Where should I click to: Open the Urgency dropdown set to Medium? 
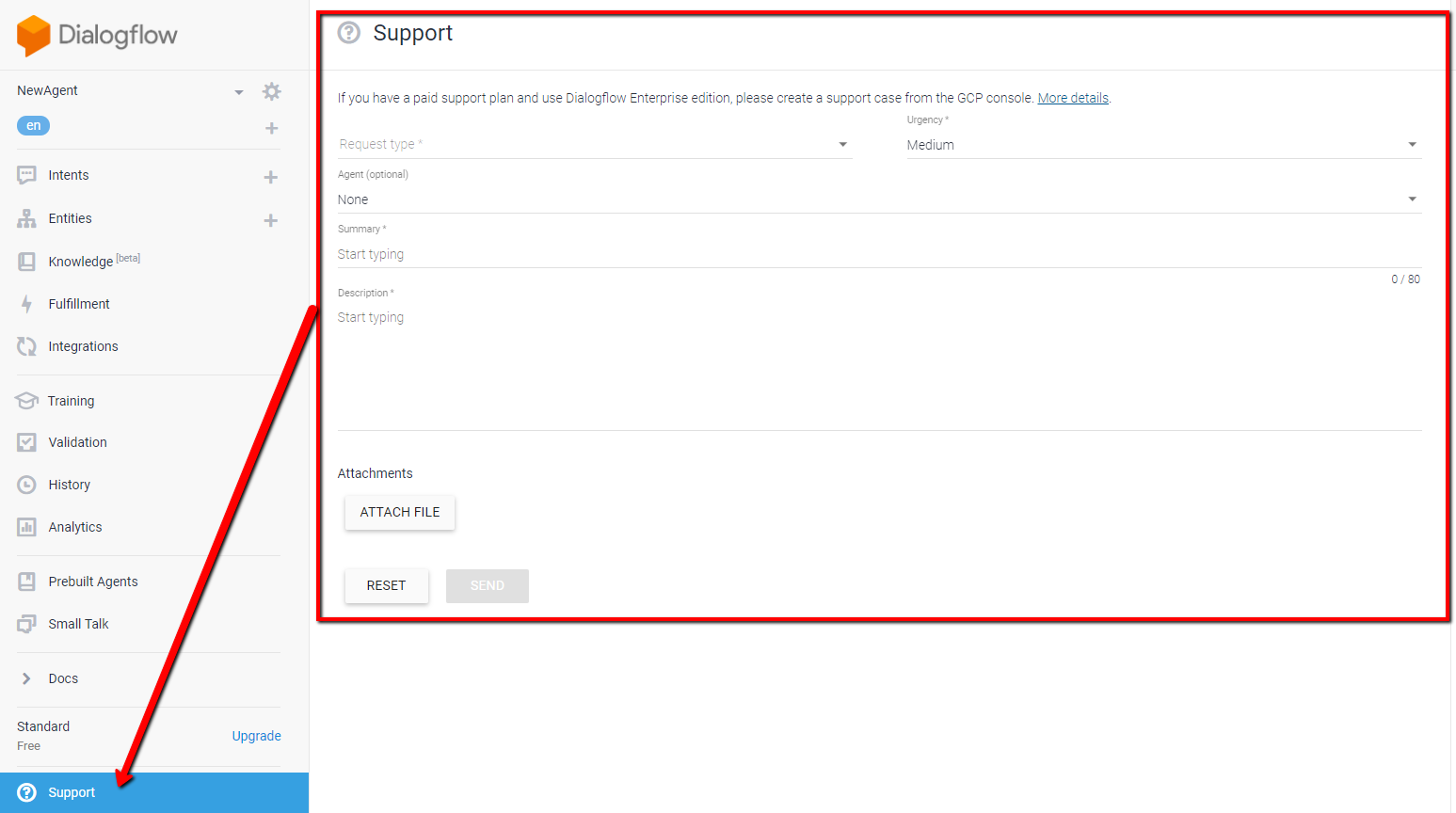click(1164, 144)
